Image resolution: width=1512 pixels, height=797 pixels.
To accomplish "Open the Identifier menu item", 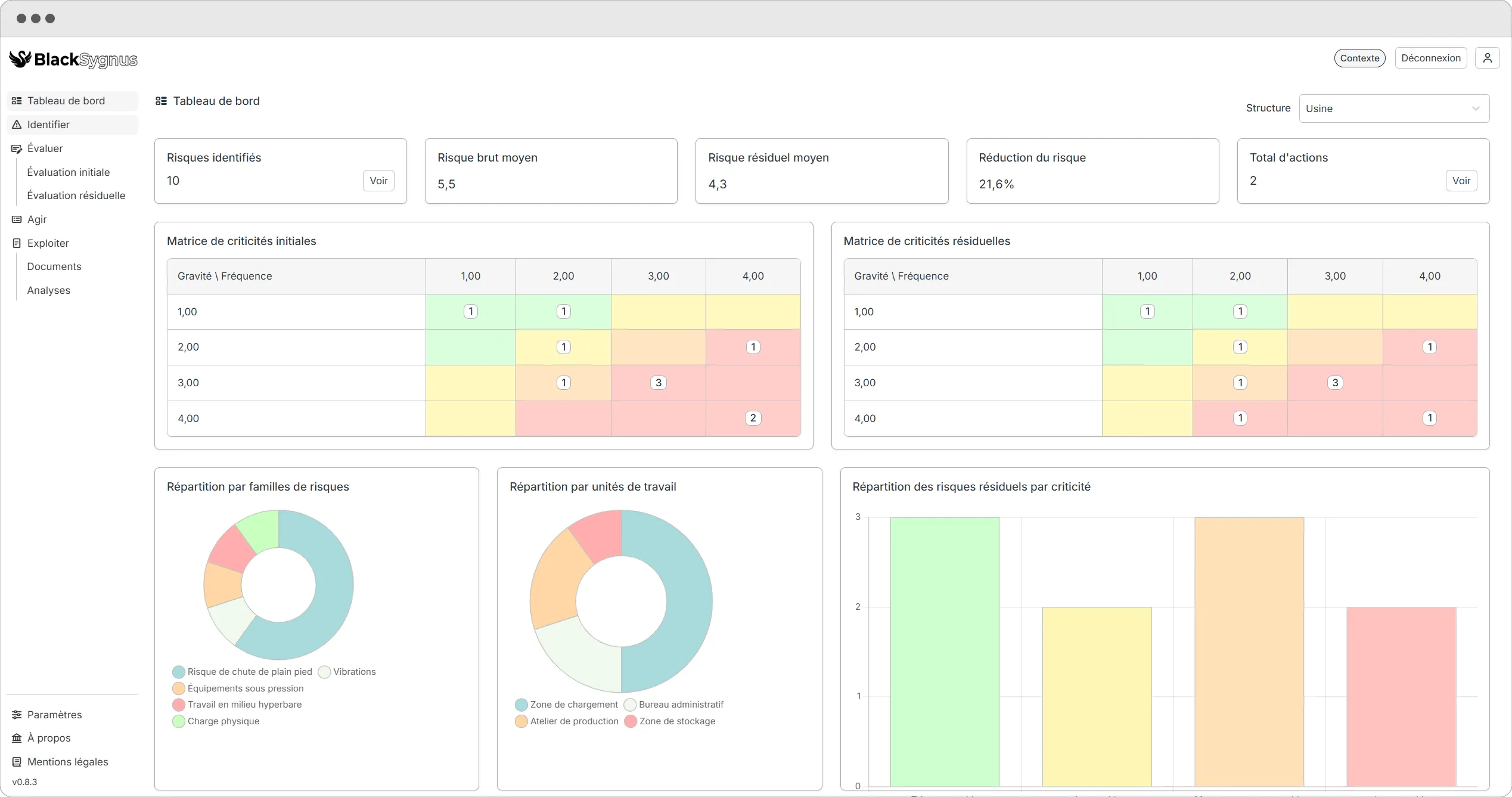I will pyautogui.click(x=72, y=125).
